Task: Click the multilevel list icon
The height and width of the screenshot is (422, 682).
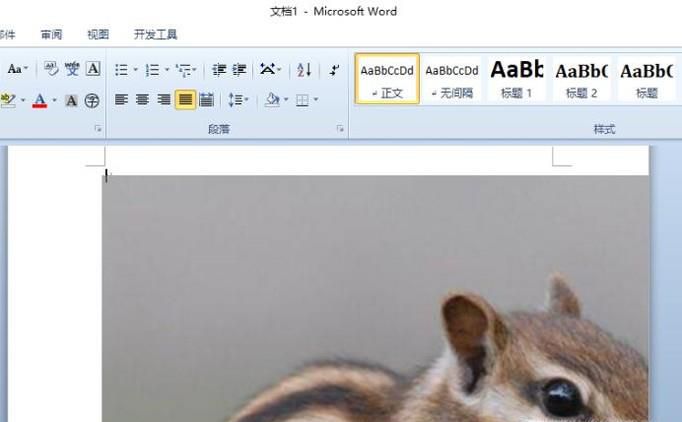Action: tap(183, 70)
